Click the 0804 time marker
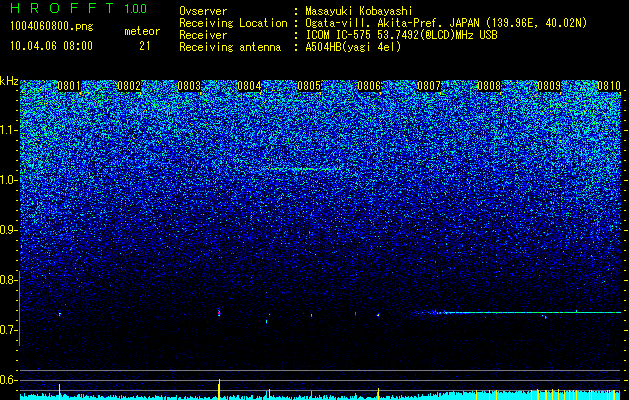Viewport: 629px width, 400px height. tap(249, 86)
